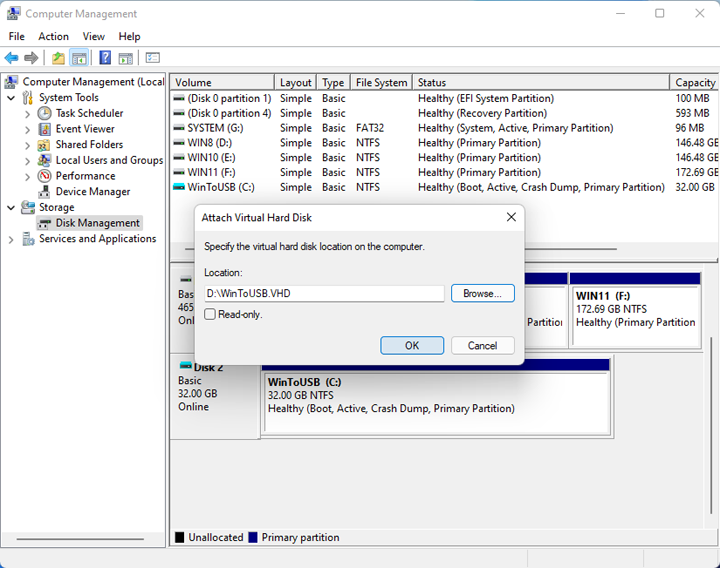This screenshot has height=568, width=720.
Task: Click the console tree horizontal scrollbar
Action: pyautogui.click(x=81, y=539)
